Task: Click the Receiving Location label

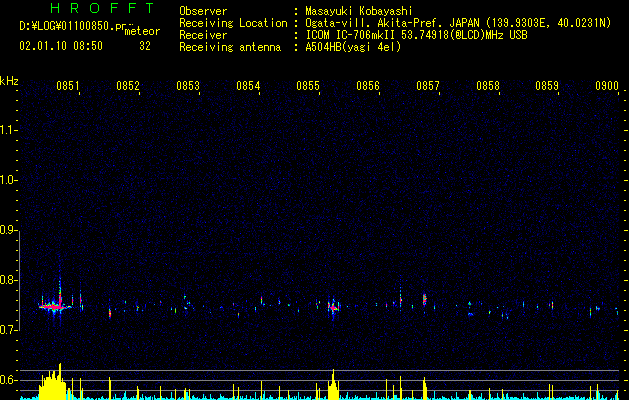Action: coord(233,23)
